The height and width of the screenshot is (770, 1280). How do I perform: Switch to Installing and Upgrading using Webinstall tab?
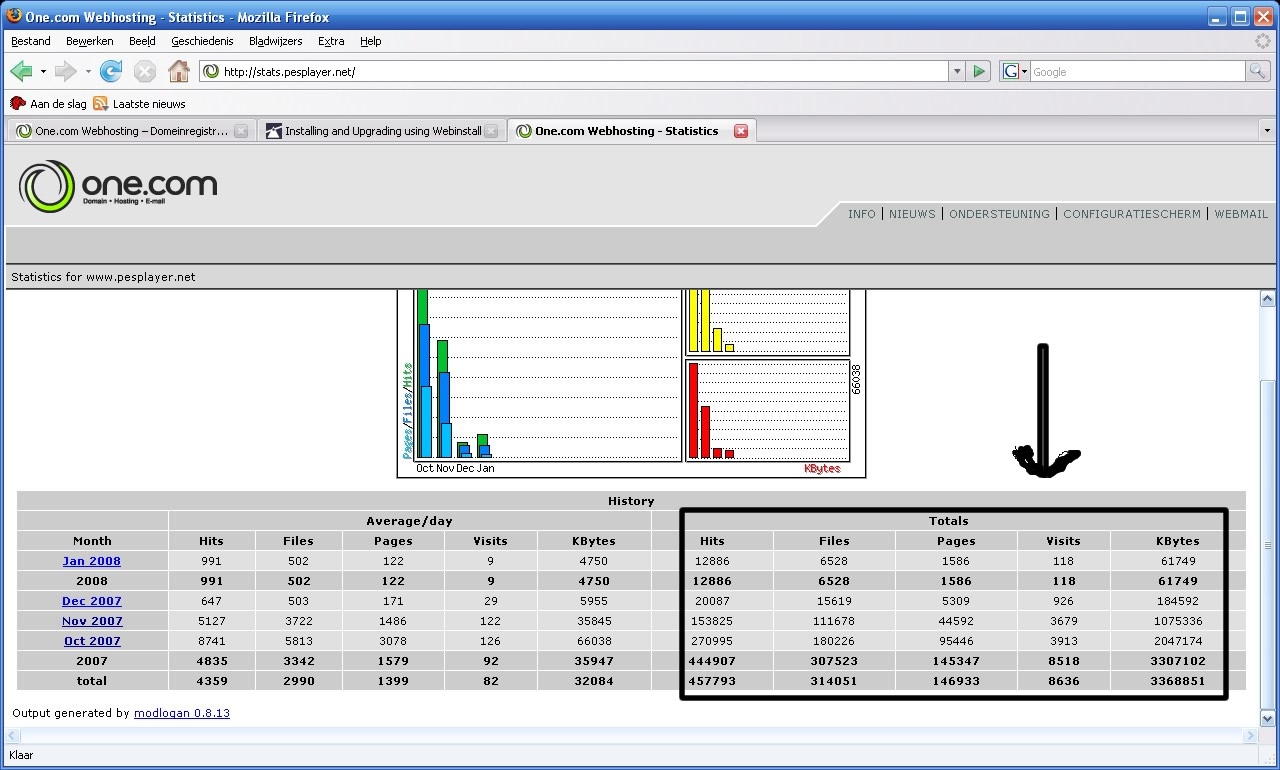click(x=382, y=131)
